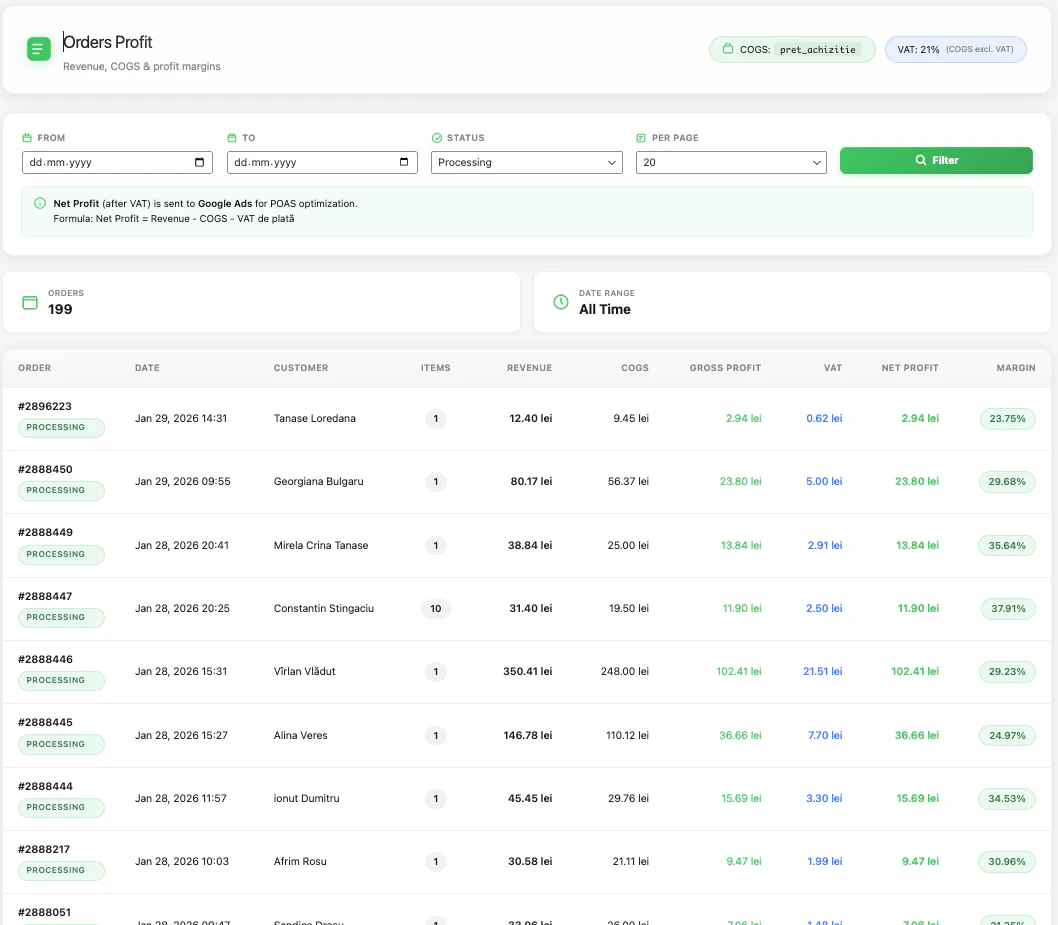Click the list icon beside PER PAGE label
The height and width of the screenshot is (925, 1058).
[x=641, y=138]
